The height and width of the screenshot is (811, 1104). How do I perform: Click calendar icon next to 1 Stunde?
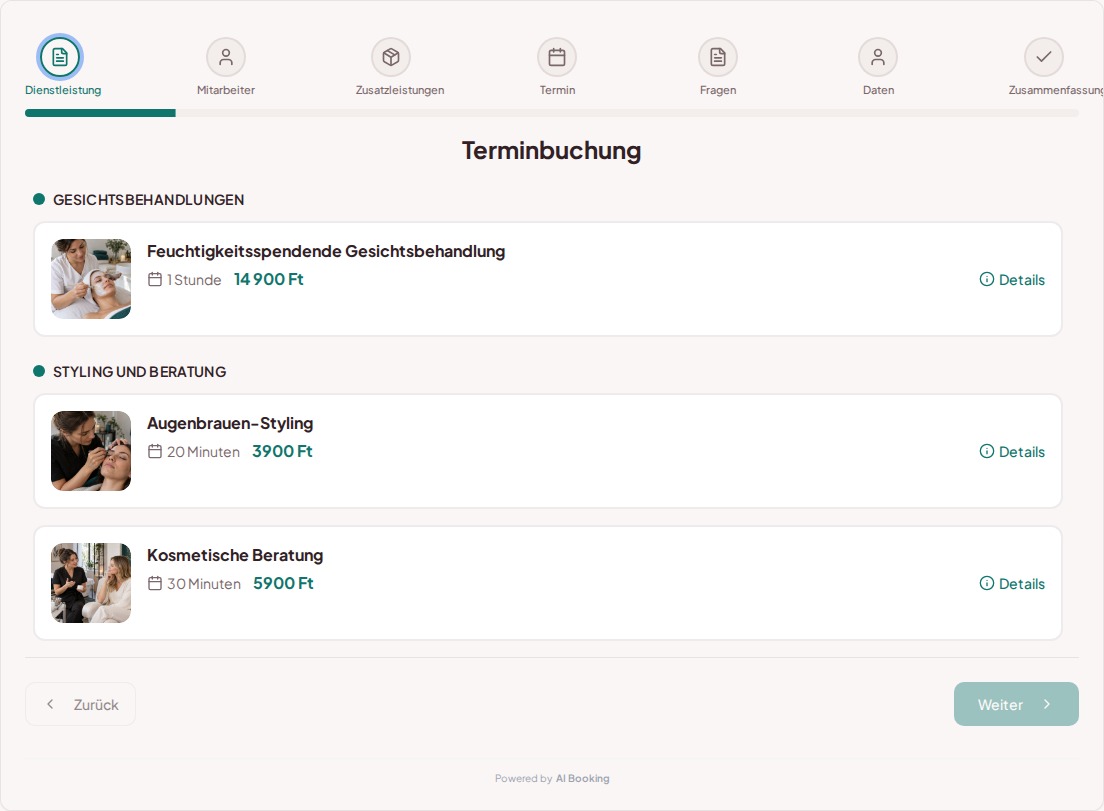click(x=155, y=279)
